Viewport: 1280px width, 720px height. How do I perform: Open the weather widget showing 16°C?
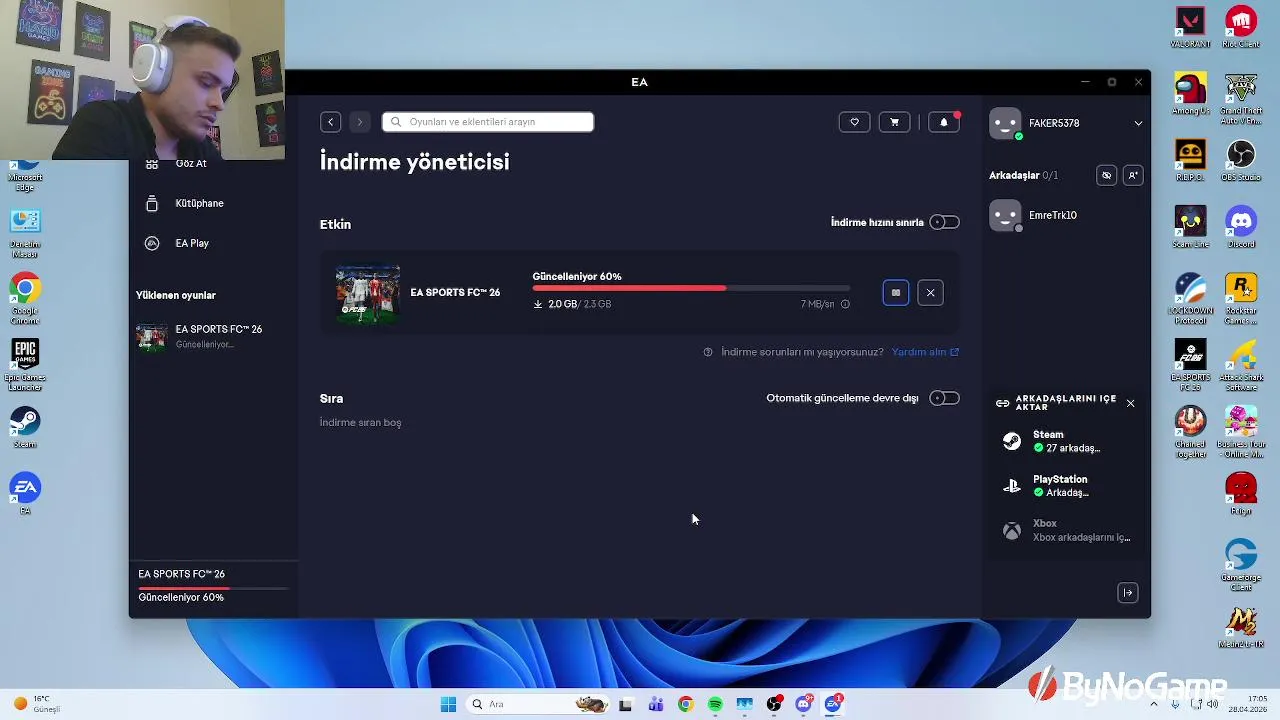[38, 704]
